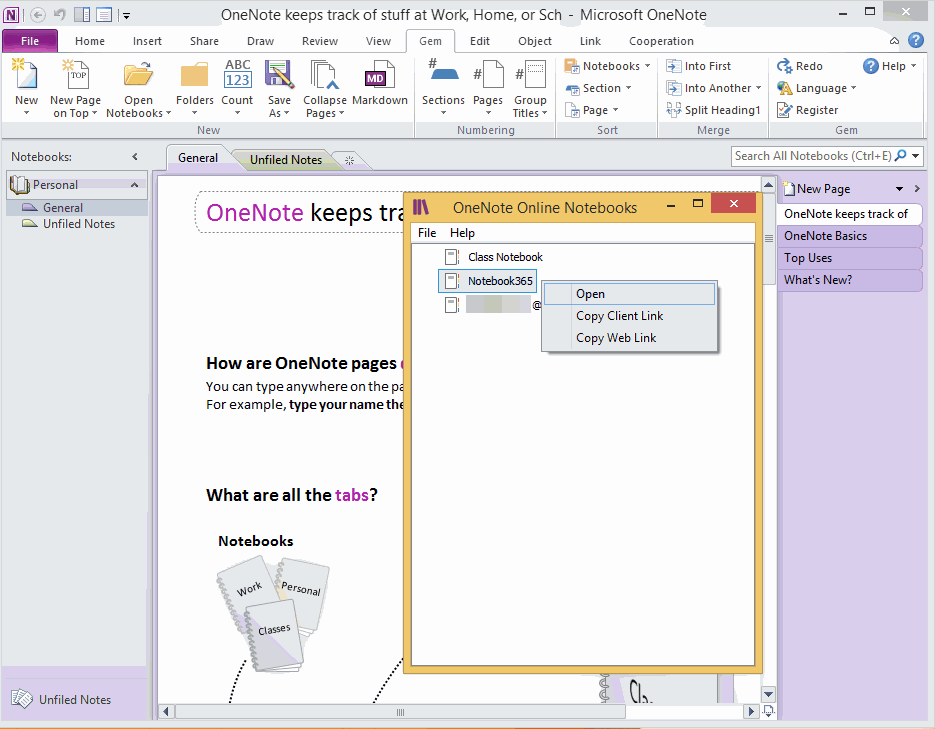
Task: Click the Back arrow in quick access toolbar
Action: (38, 15)
